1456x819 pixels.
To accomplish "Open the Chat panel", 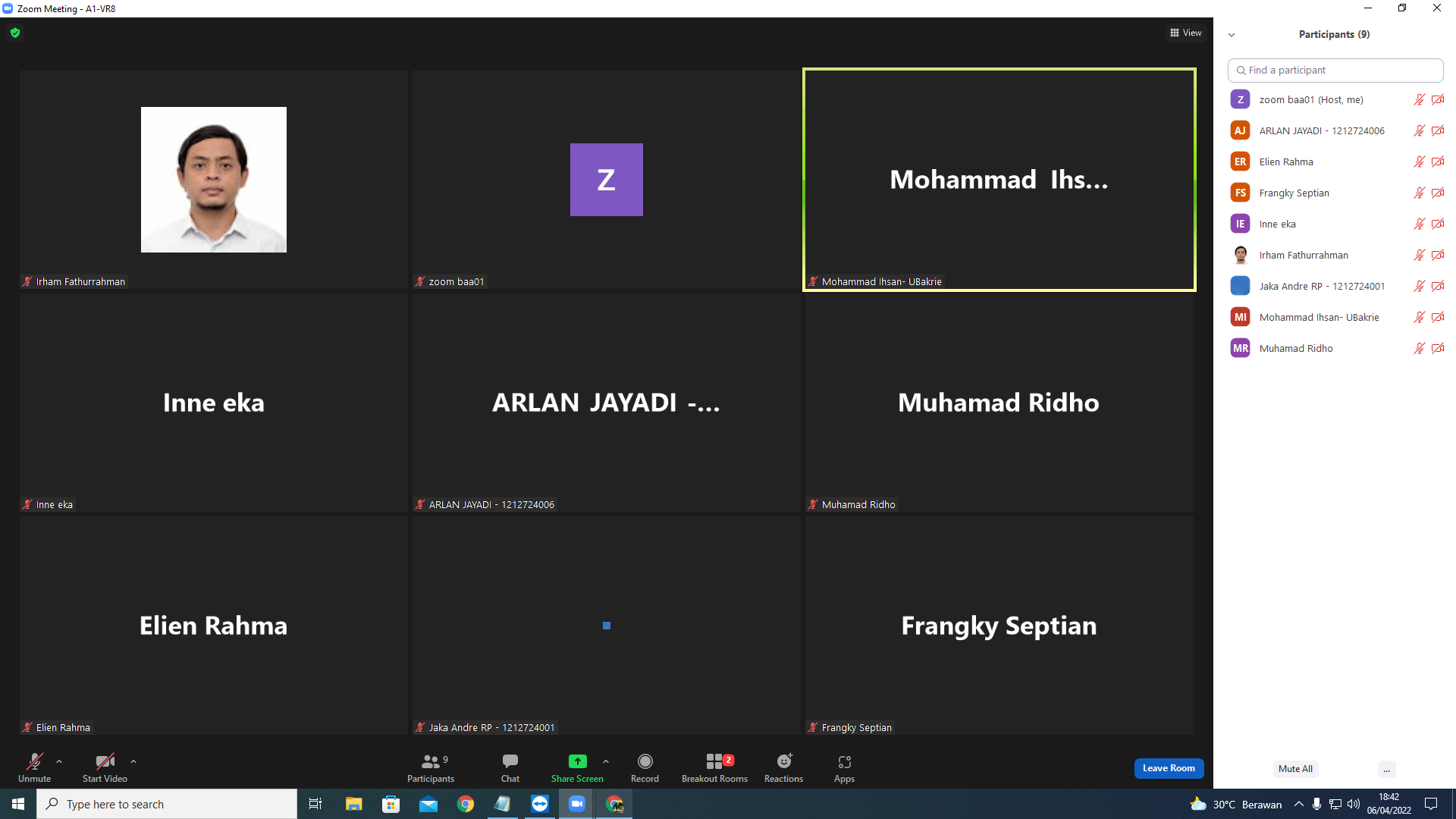I will (x=510, y=767).
